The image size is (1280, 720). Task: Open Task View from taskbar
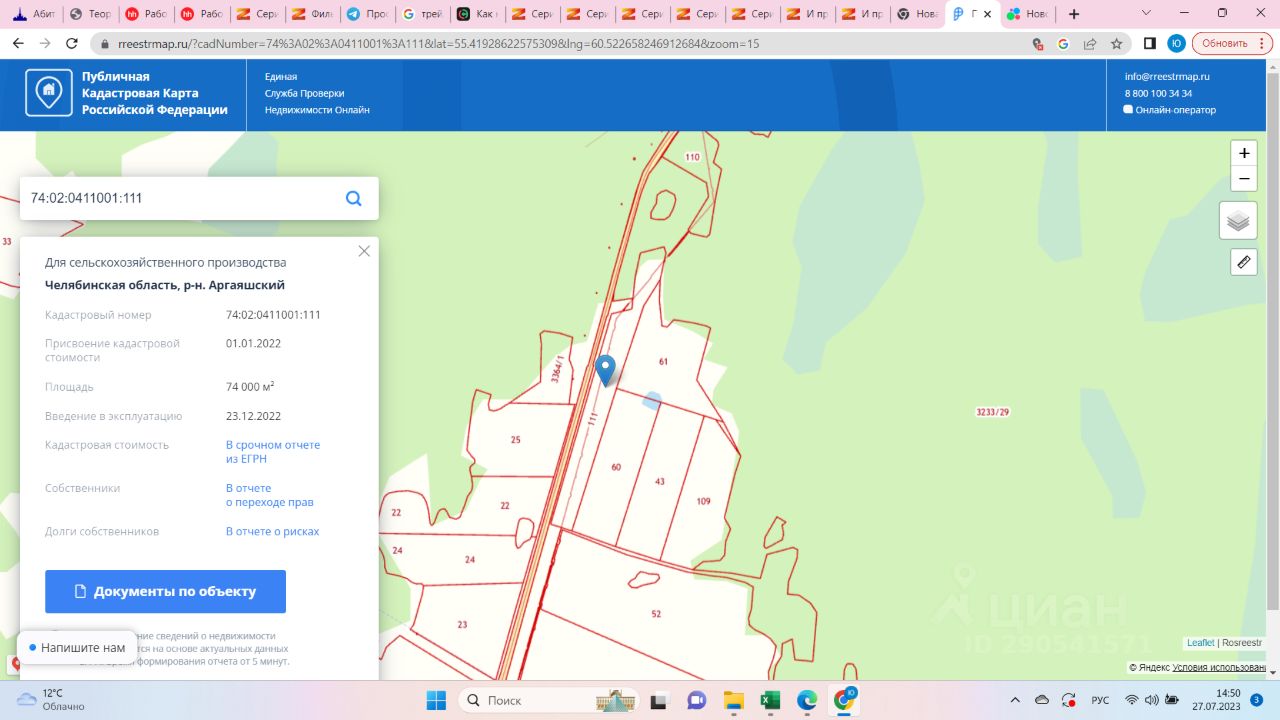click(660, 700)
